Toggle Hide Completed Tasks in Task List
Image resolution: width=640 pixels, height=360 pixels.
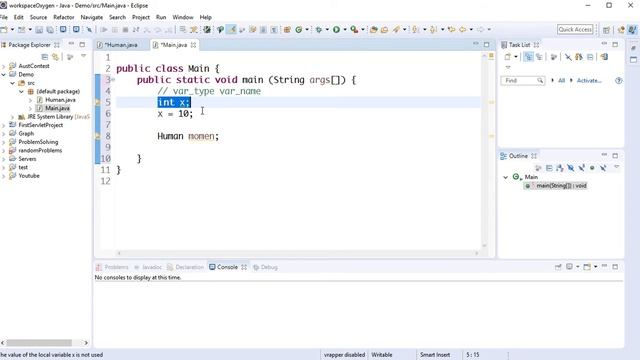[x=568, y=57]
